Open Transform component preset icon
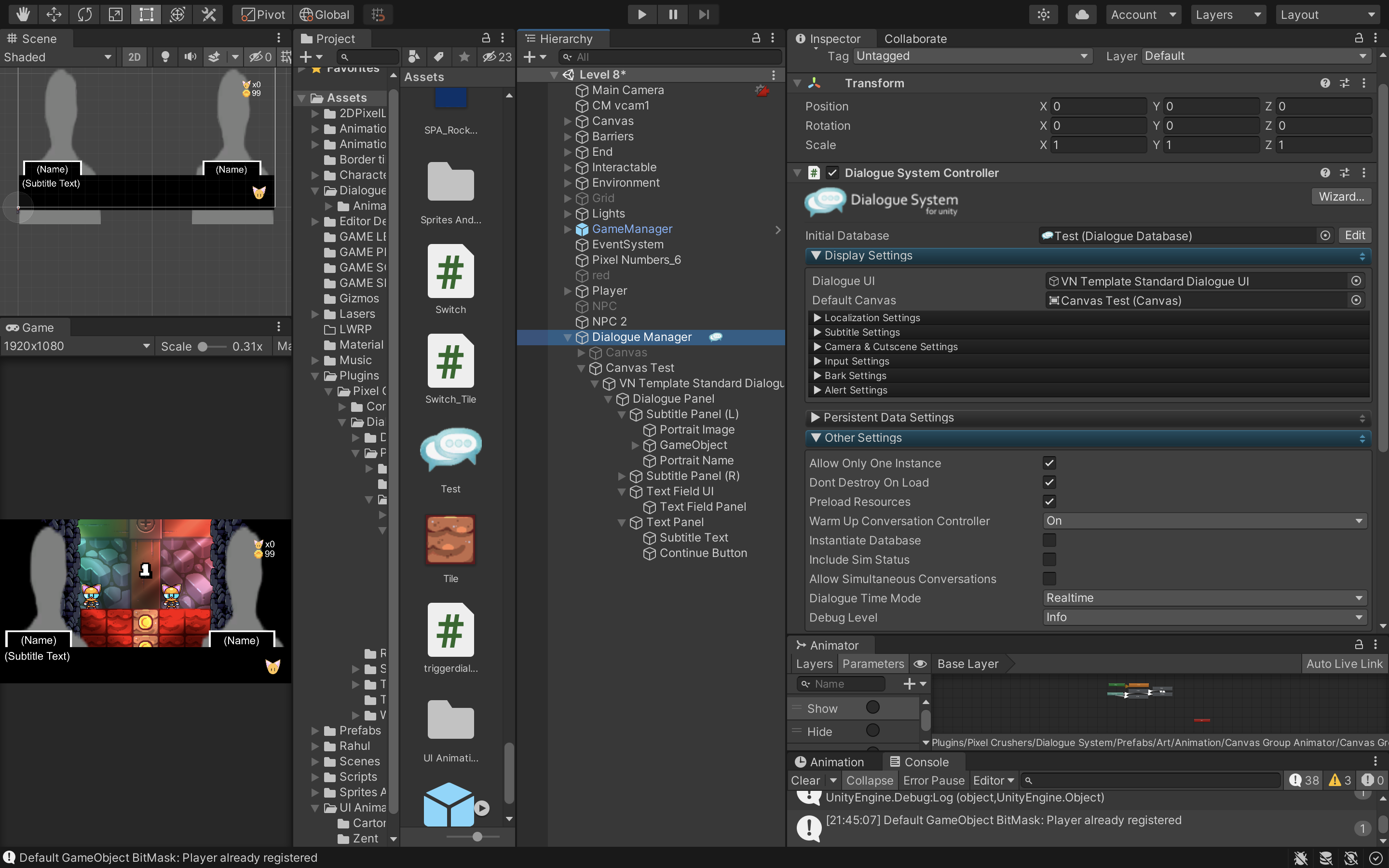This screenshot has width=1389, height=868. [x=1344, y=83]
